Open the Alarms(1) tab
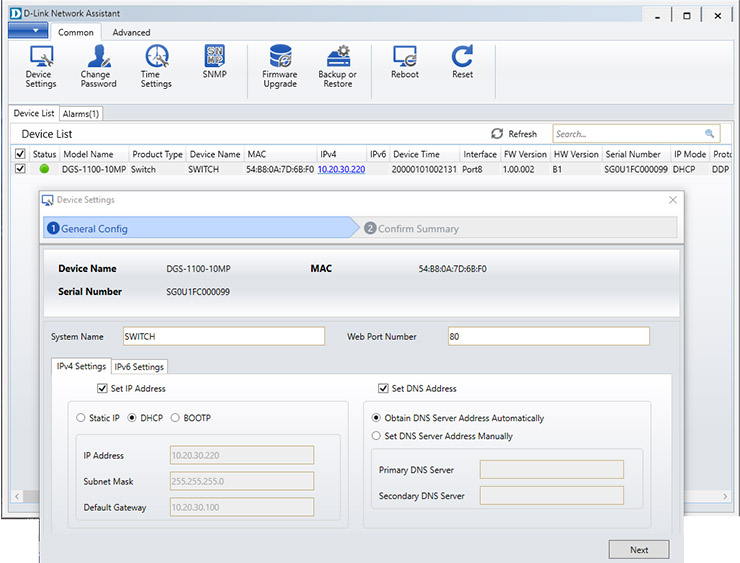 (x=81, y=114)
